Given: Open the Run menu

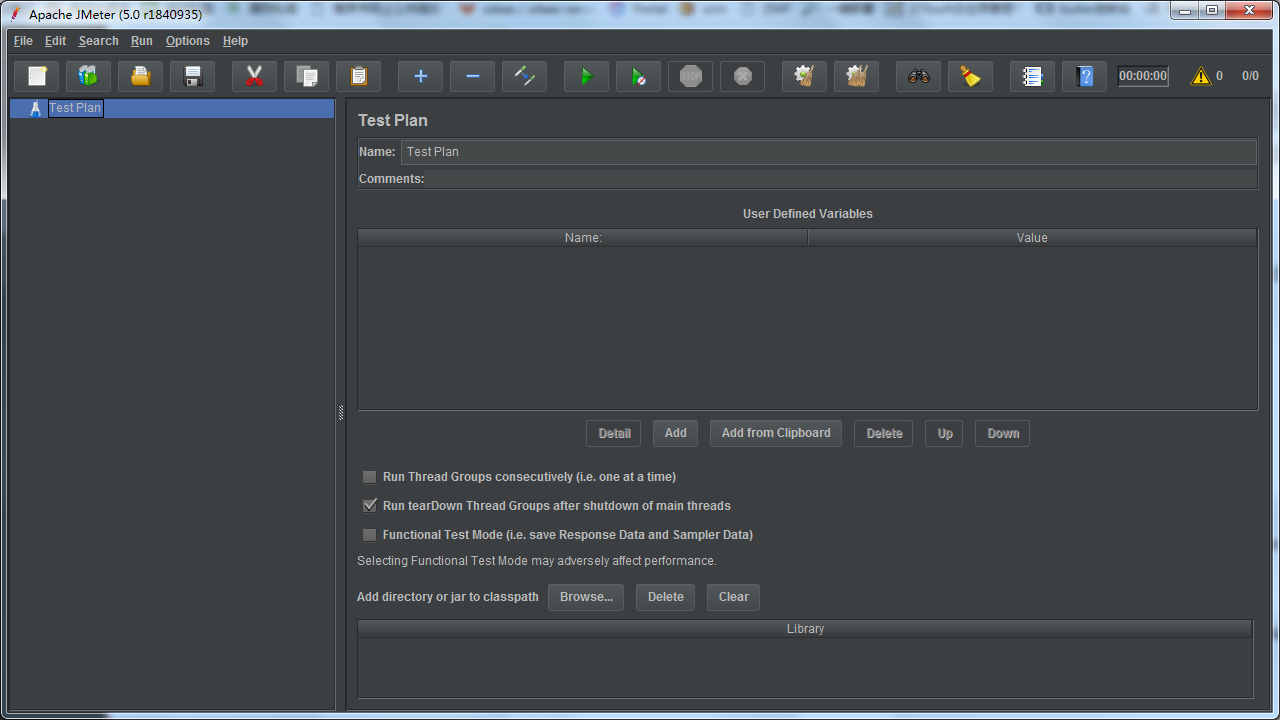Looking at the screenshot, I should (142, 41).
